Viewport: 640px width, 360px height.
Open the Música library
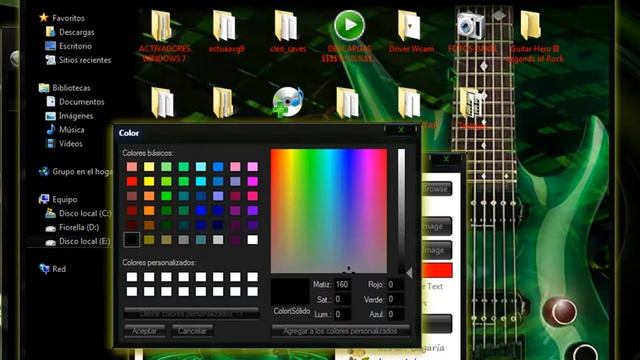tap(65, 130)
